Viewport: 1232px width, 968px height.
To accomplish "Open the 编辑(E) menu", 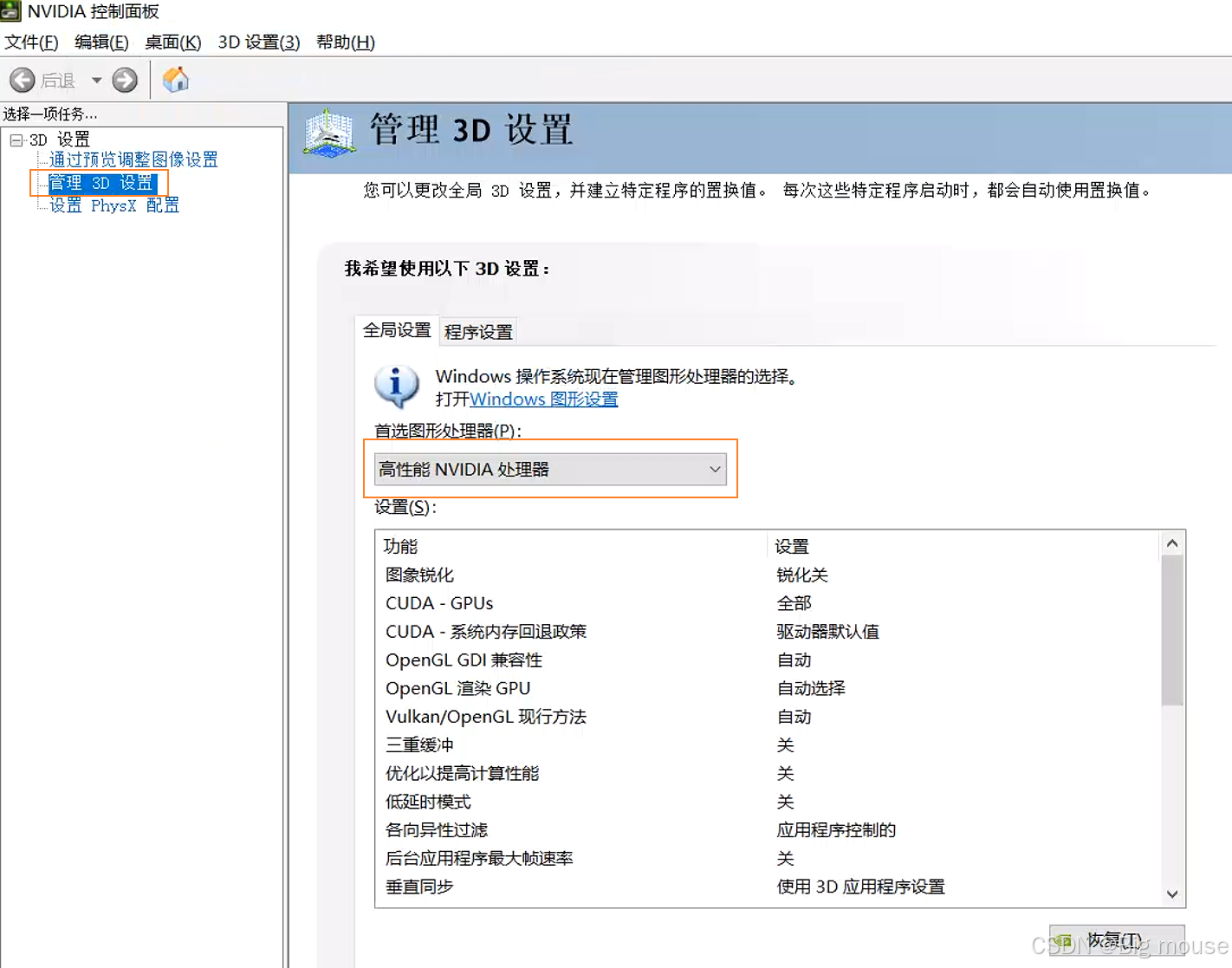I will (101, 42).
